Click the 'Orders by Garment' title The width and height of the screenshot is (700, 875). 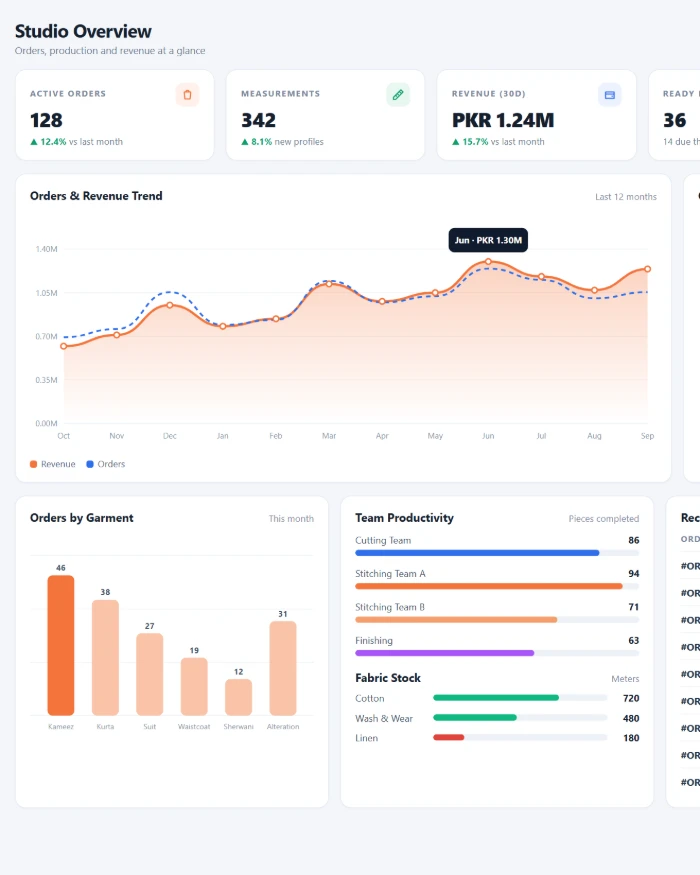pos(81,518)
